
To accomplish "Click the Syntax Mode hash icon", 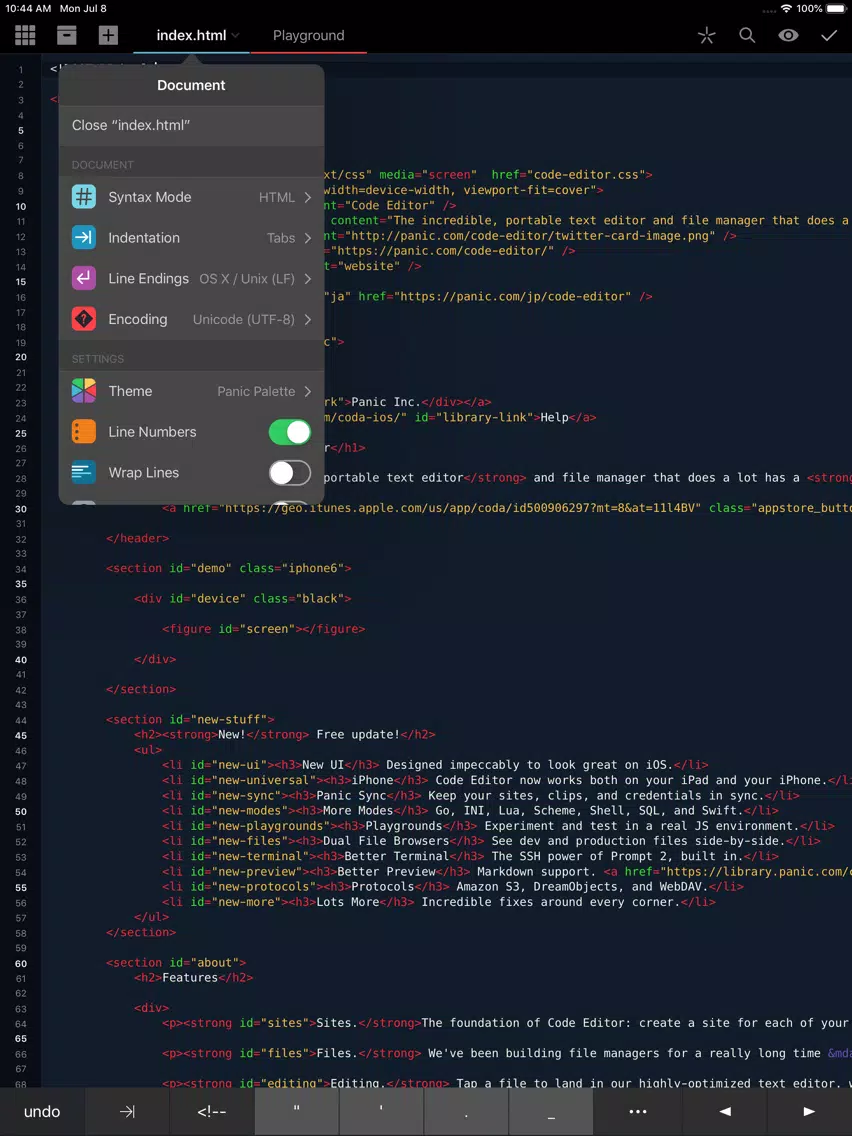I will (84, 197).
